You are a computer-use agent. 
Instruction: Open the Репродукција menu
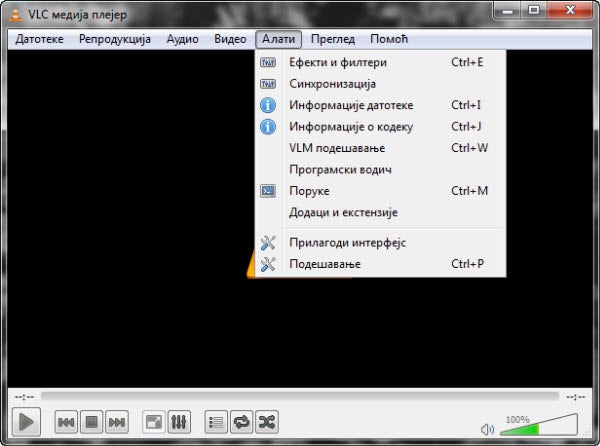click(x=115, y=39)
